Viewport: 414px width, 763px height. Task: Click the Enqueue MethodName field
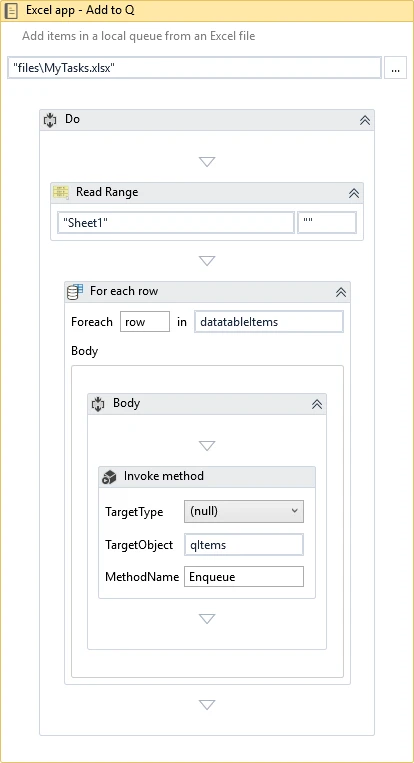click(244, 577)
